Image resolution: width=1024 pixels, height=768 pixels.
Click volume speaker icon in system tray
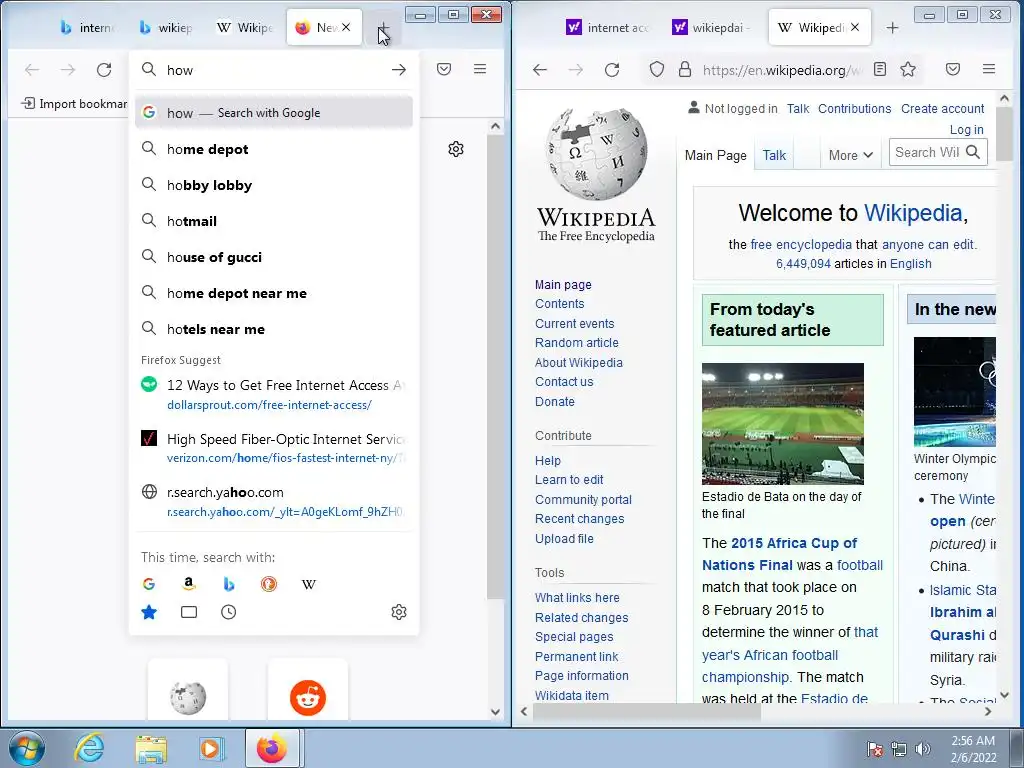[922, 749]
